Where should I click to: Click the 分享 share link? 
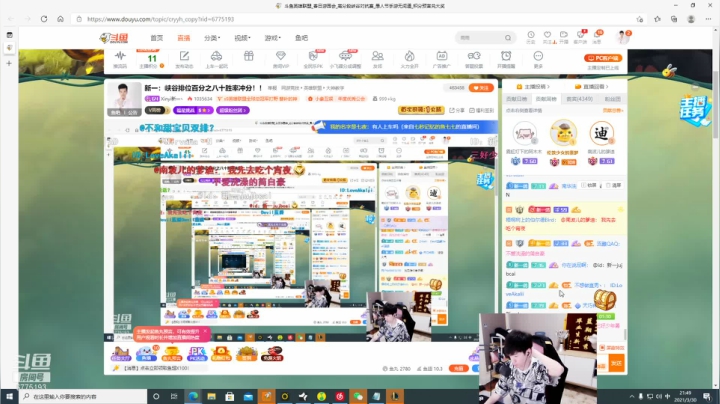click(x=457, y=110)
